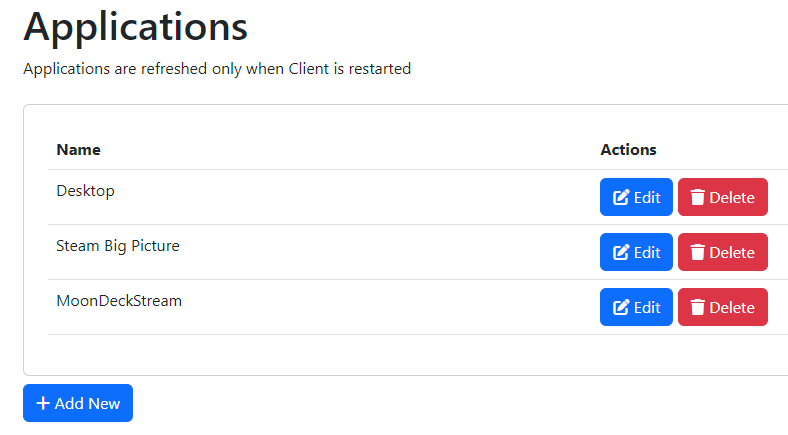
Task: Click the Name column header
Action: pos(78,150)
